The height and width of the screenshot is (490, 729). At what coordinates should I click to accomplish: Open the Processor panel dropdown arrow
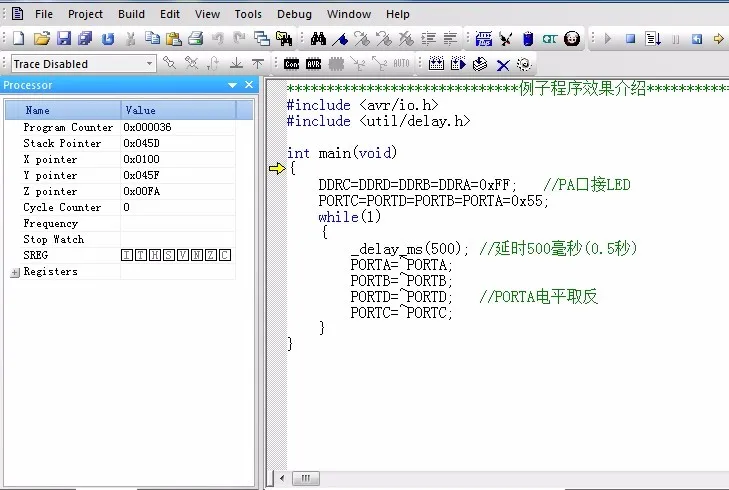pyautogui.click(x=232, y=85)
